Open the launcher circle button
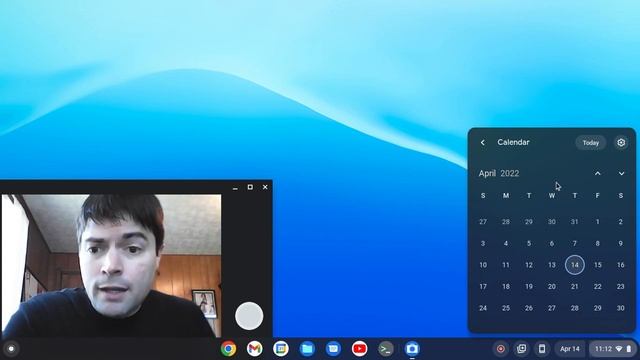This screenshot has width=640, height=360. click(11, 349)
